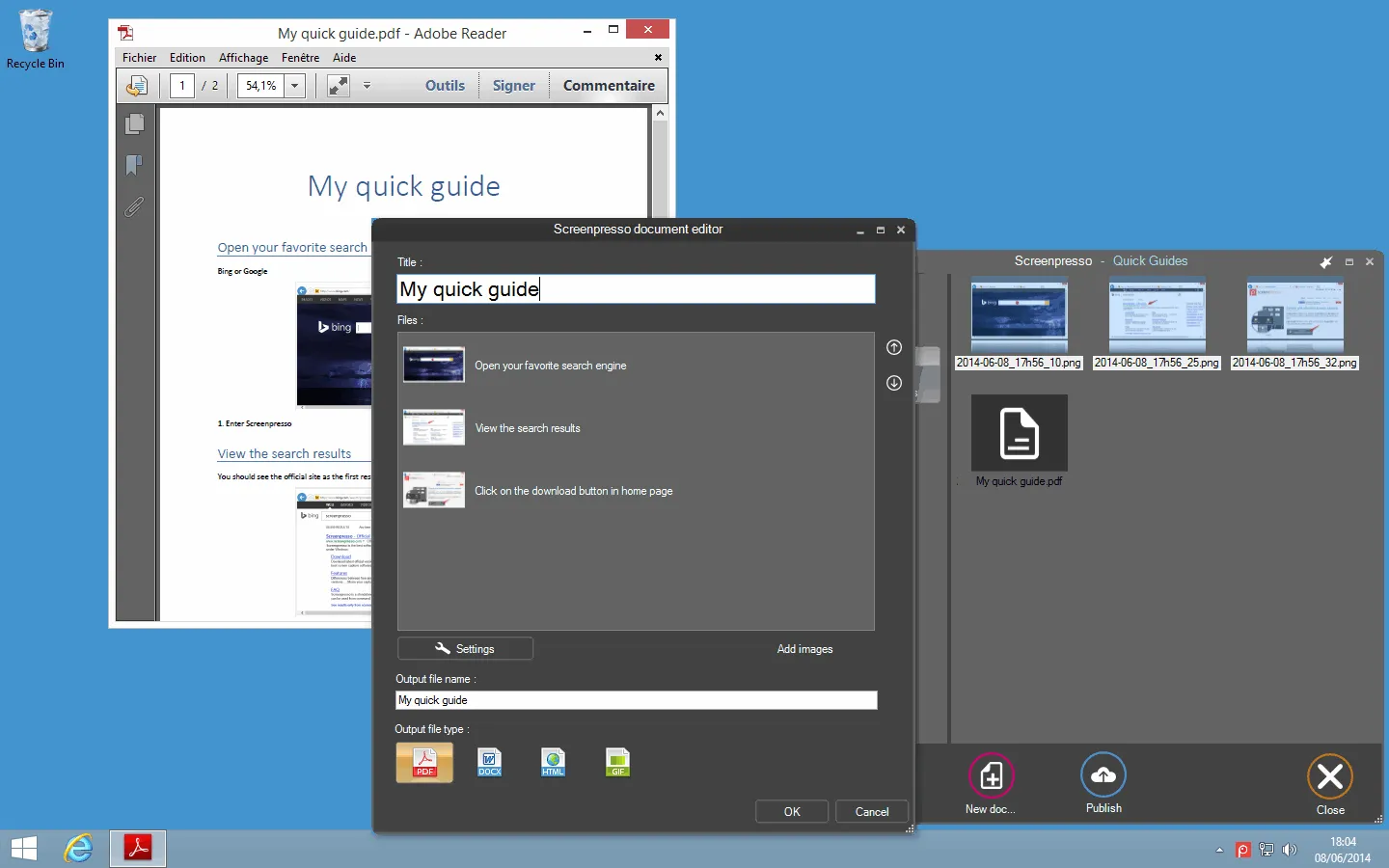Open the Fichier menu
This screenshot has width=1389, height=868.
click(139, 57)
